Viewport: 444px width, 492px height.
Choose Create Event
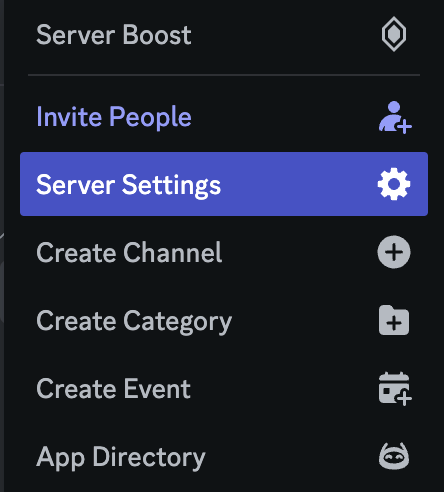pyautogui.click(x=224, y=389)
